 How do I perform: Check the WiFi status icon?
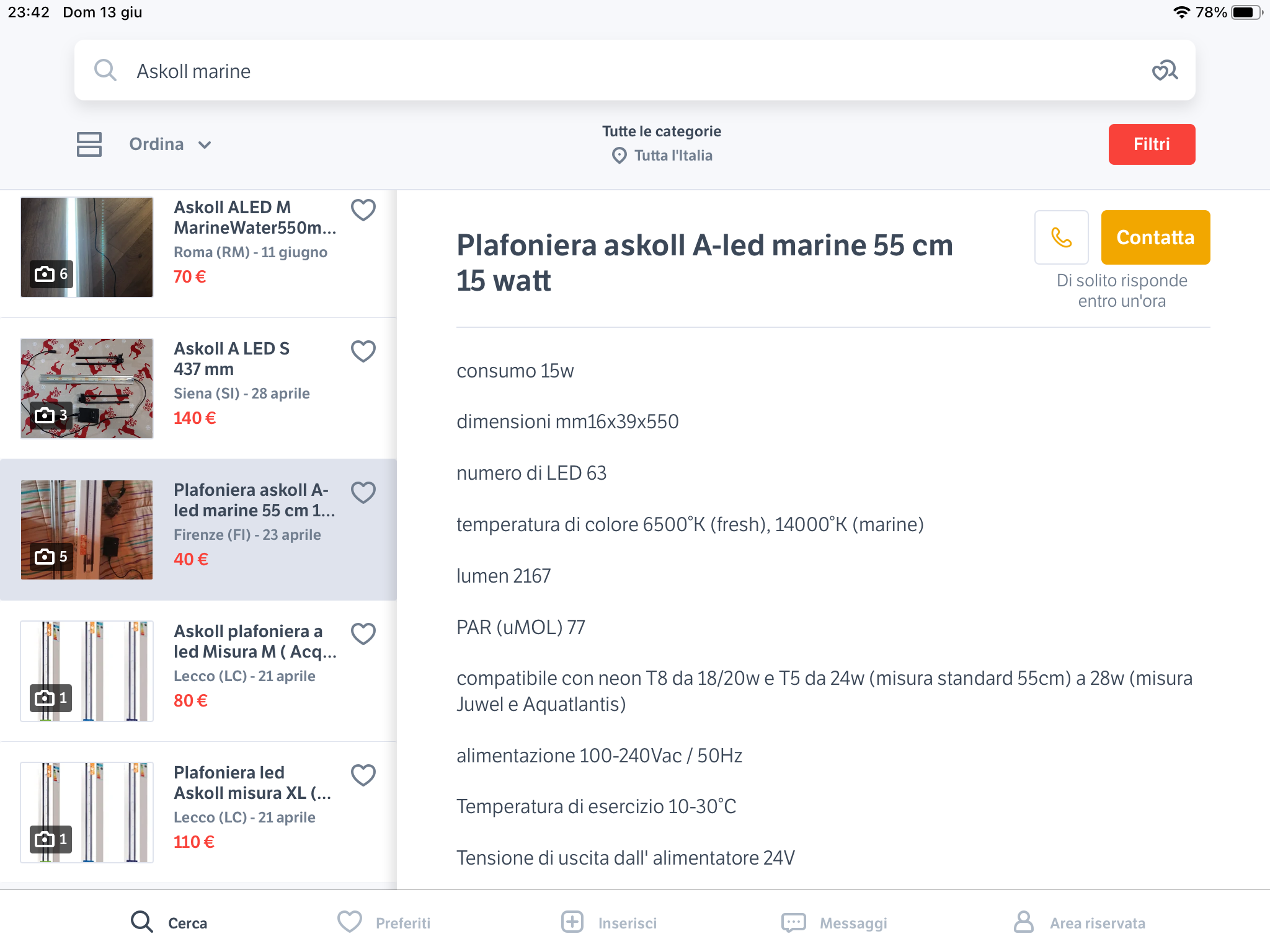1182,12
